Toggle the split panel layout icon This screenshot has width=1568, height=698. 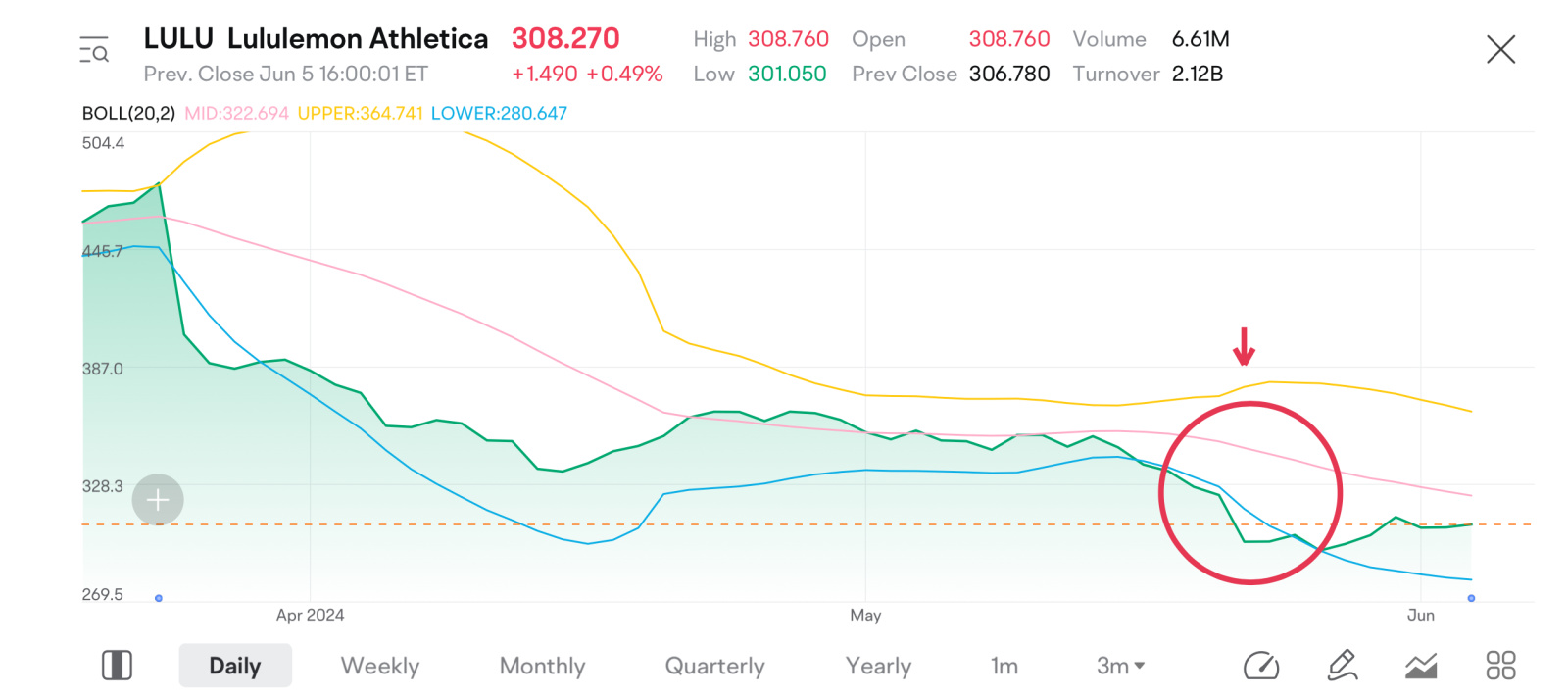(x=117, y=666)
